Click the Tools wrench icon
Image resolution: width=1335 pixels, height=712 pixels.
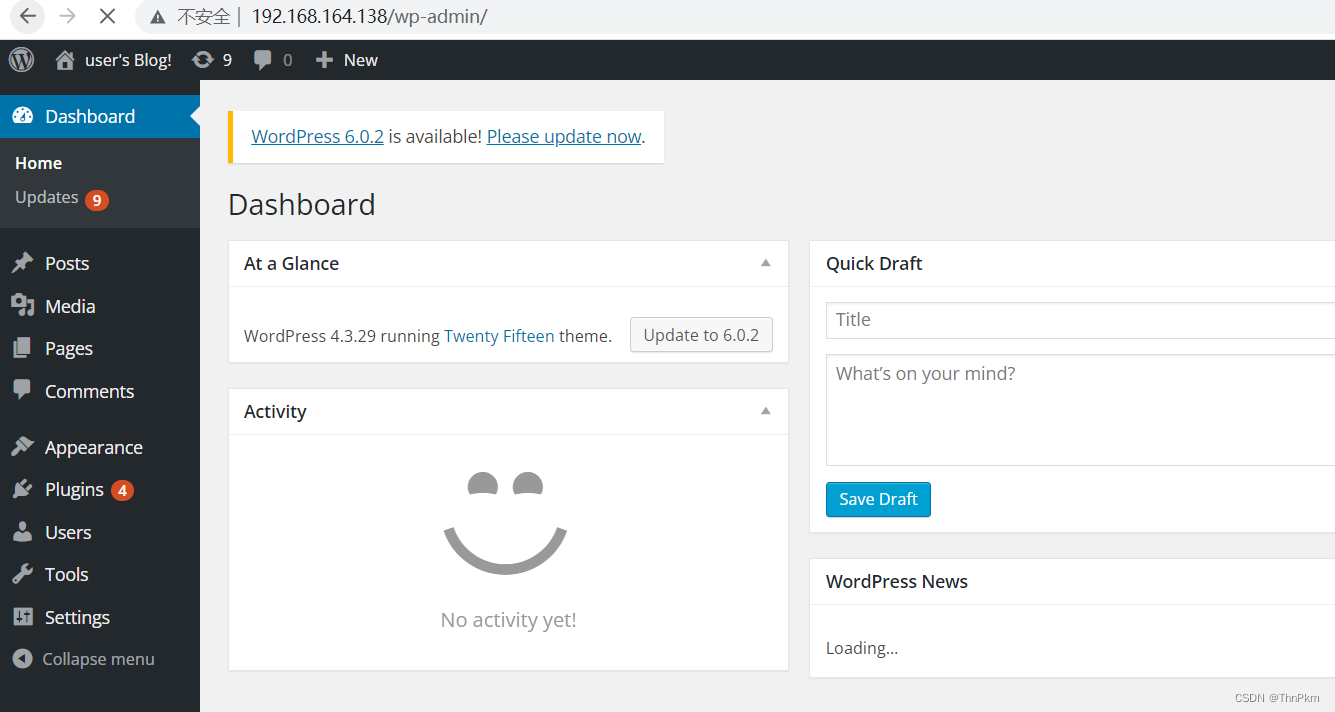coord(22,574)
